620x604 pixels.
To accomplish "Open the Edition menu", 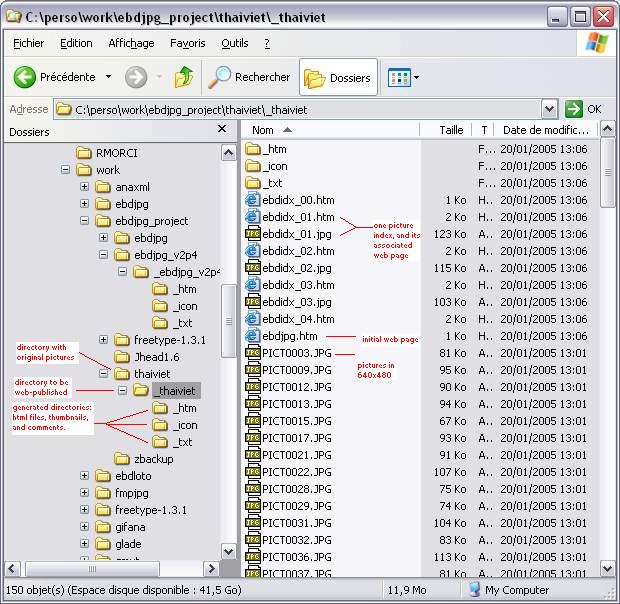I will click(x=76, y=43).
